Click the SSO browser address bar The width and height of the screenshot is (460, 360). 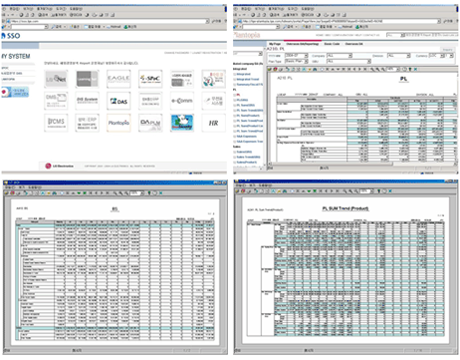[x=108, y=21]
